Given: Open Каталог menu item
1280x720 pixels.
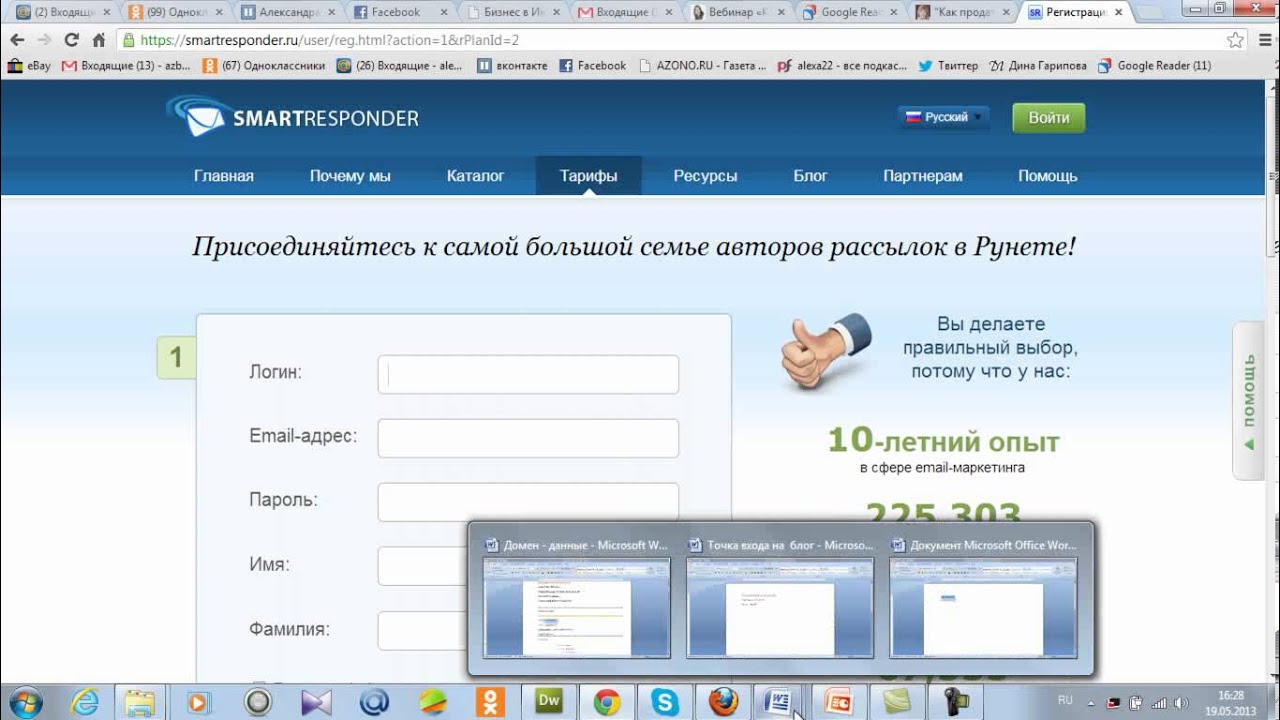Looking at the screenshot, I should (475, 176).
